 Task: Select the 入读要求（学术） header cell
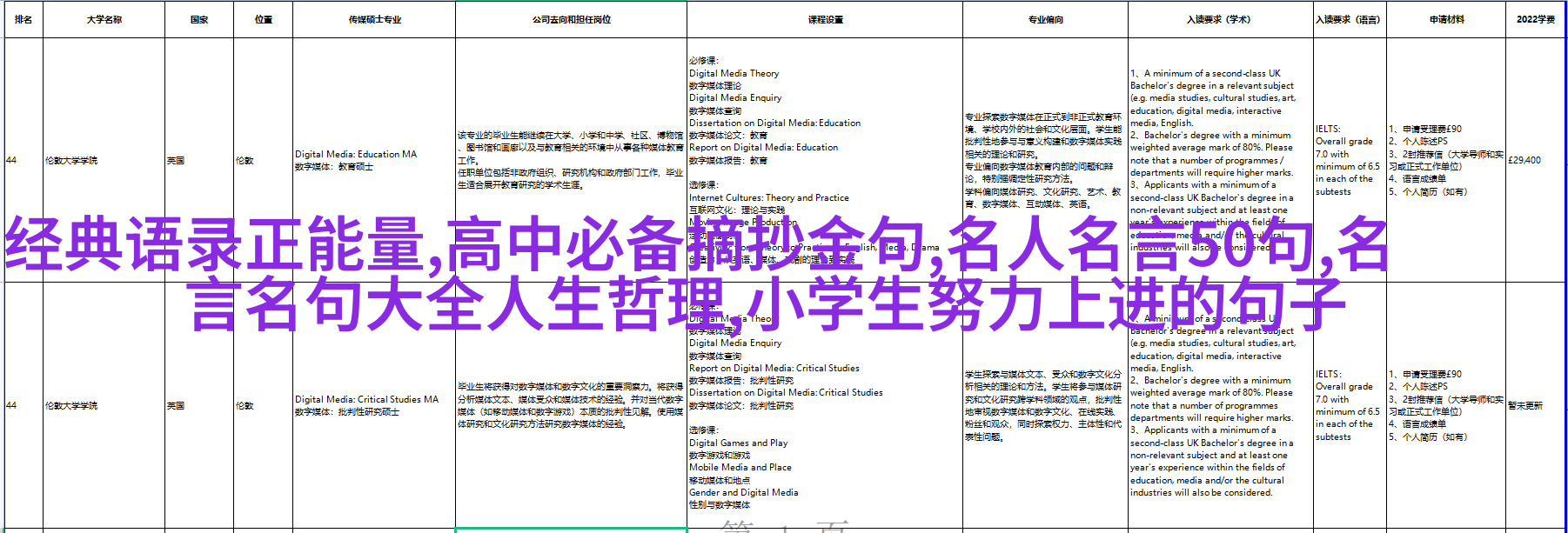click(1221, 19)
